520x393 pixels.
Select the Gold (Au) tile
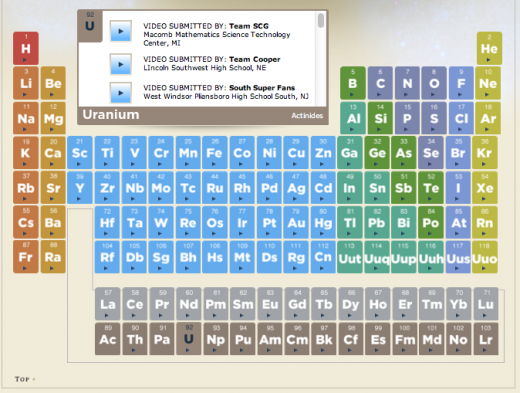[296, 222]
